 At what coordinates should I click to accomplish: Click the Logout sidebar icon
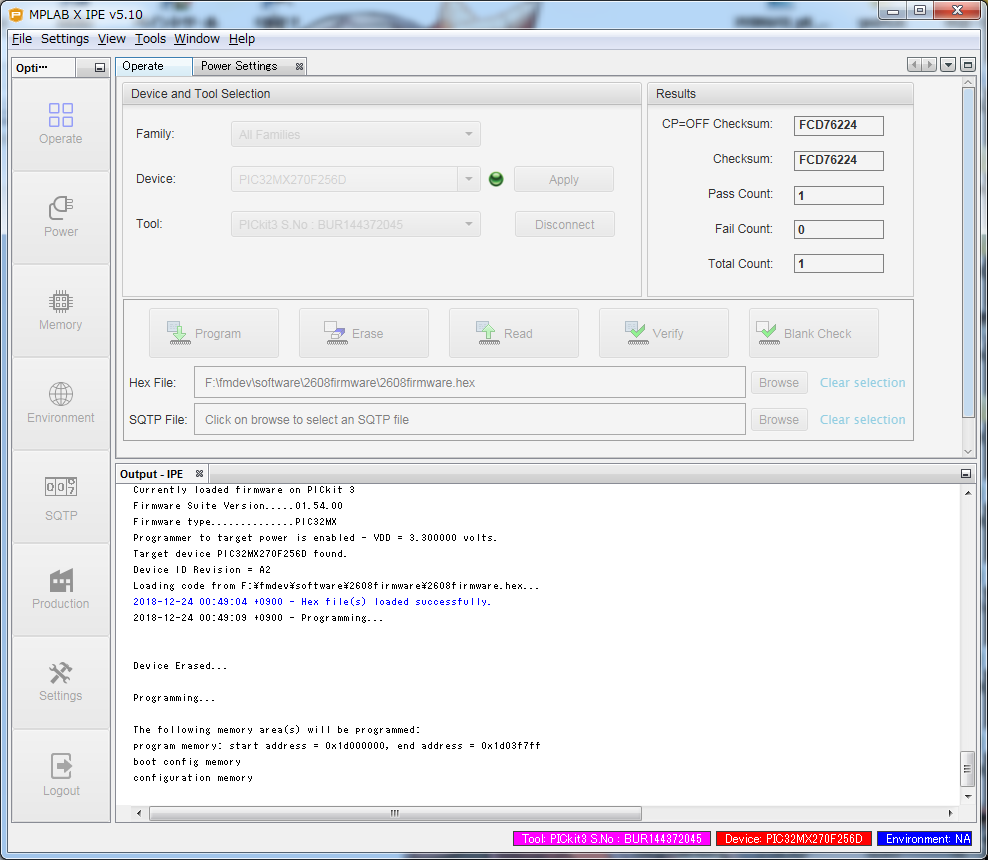[61, 776]
